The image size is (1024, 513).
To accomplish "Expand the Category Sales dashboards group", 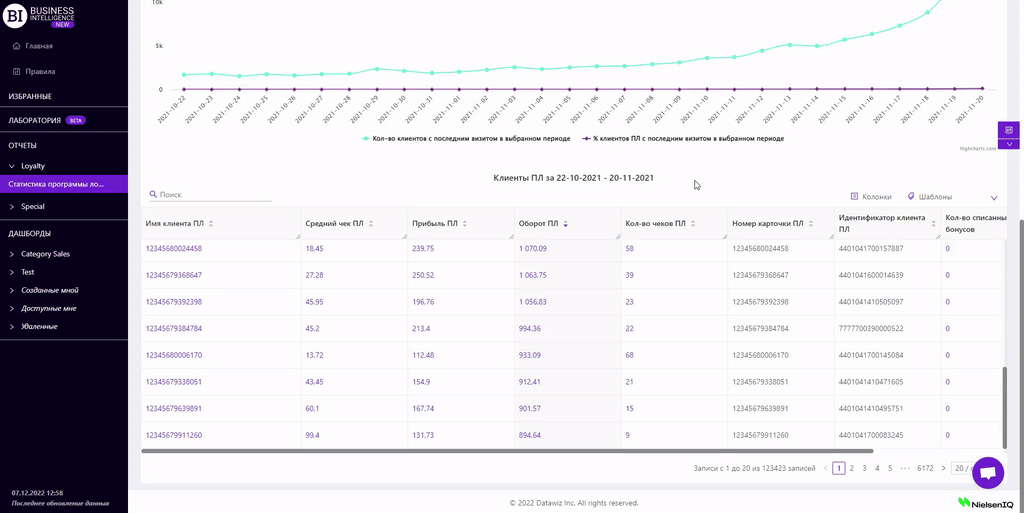I will pyautogui.click(x=12, y=254).
